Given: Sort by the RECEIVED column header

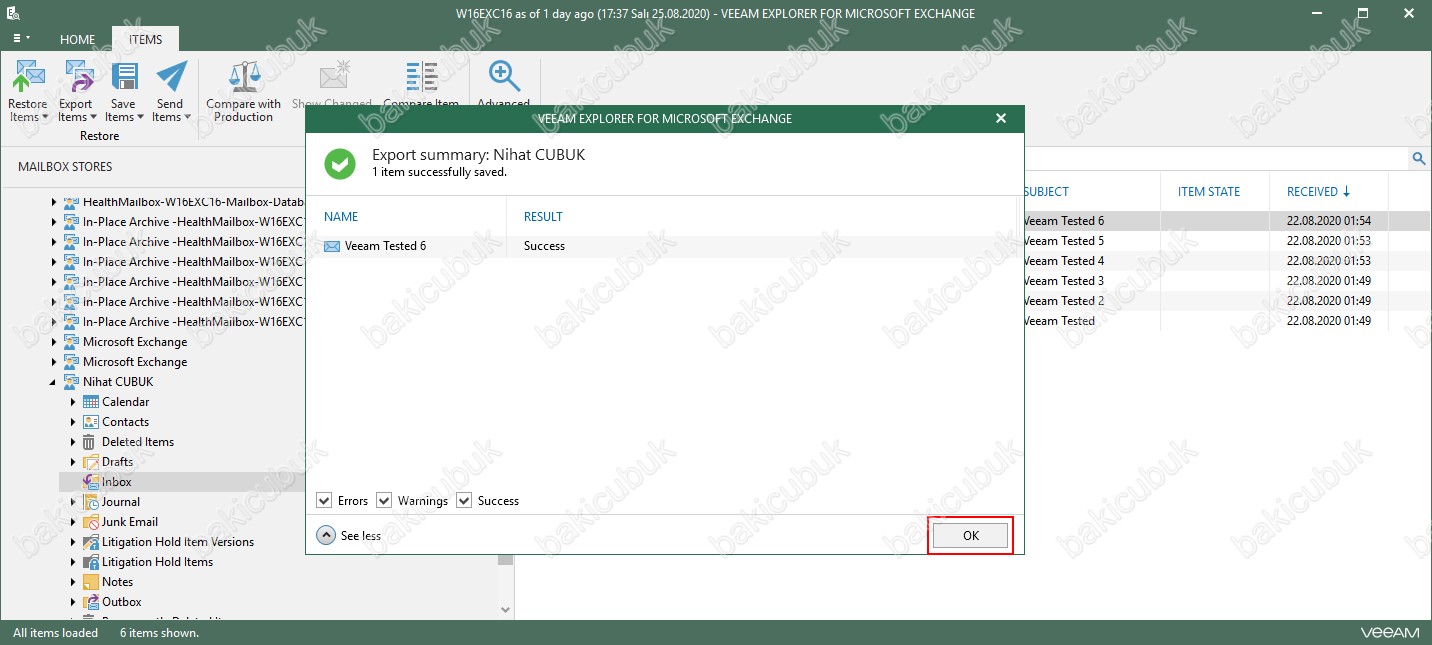Looking at the screenshot, I should [x=1318, y=192].
